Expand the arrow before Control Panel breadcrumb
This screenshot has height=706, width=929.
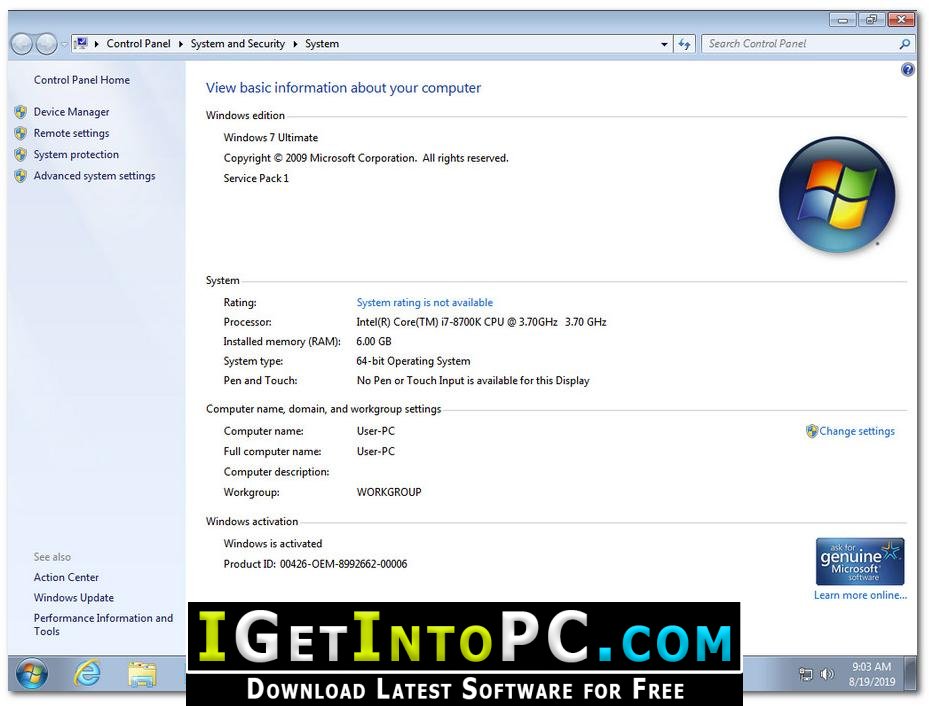[96, 44]
